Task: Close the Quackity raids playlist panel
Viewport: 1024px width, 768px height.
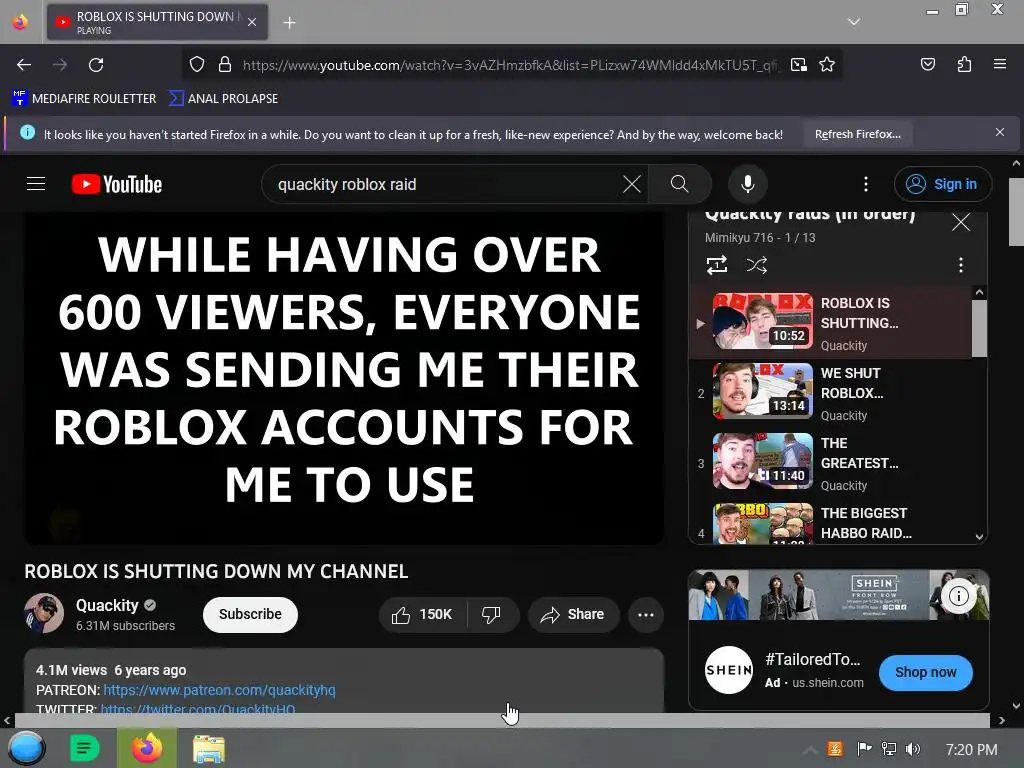Action: tap(961, 222)
